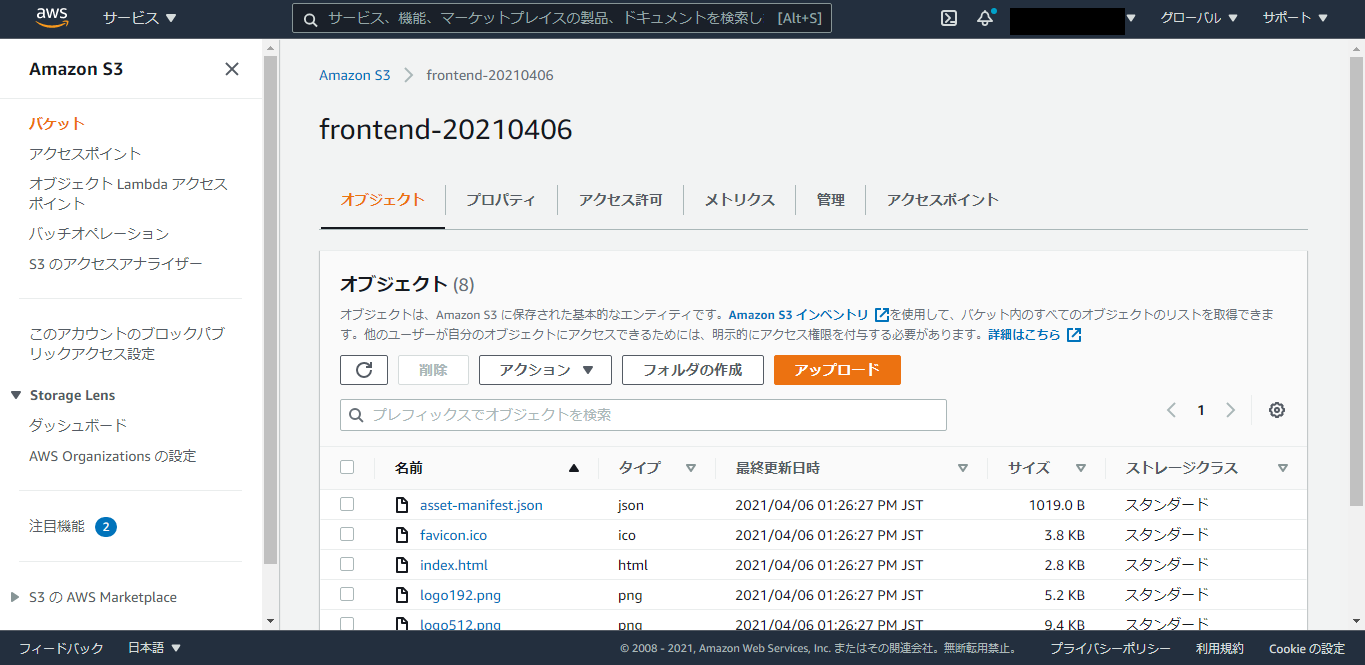Image resolution: width=1365 pixels, height=665 pixels.
Task: Check the asset-manifest.json row checkbox
Action: 347,504
